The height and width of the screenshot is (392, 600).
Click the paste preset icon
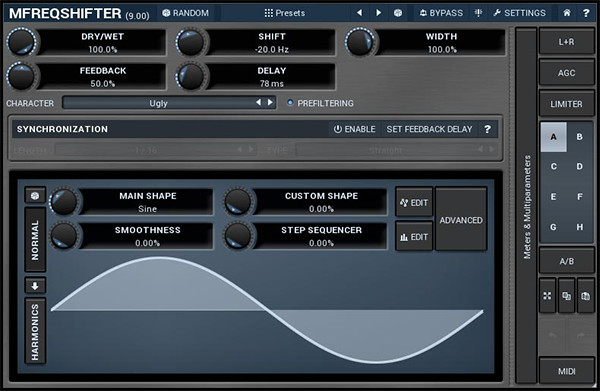pyautogui.click(x=586, y=296)
